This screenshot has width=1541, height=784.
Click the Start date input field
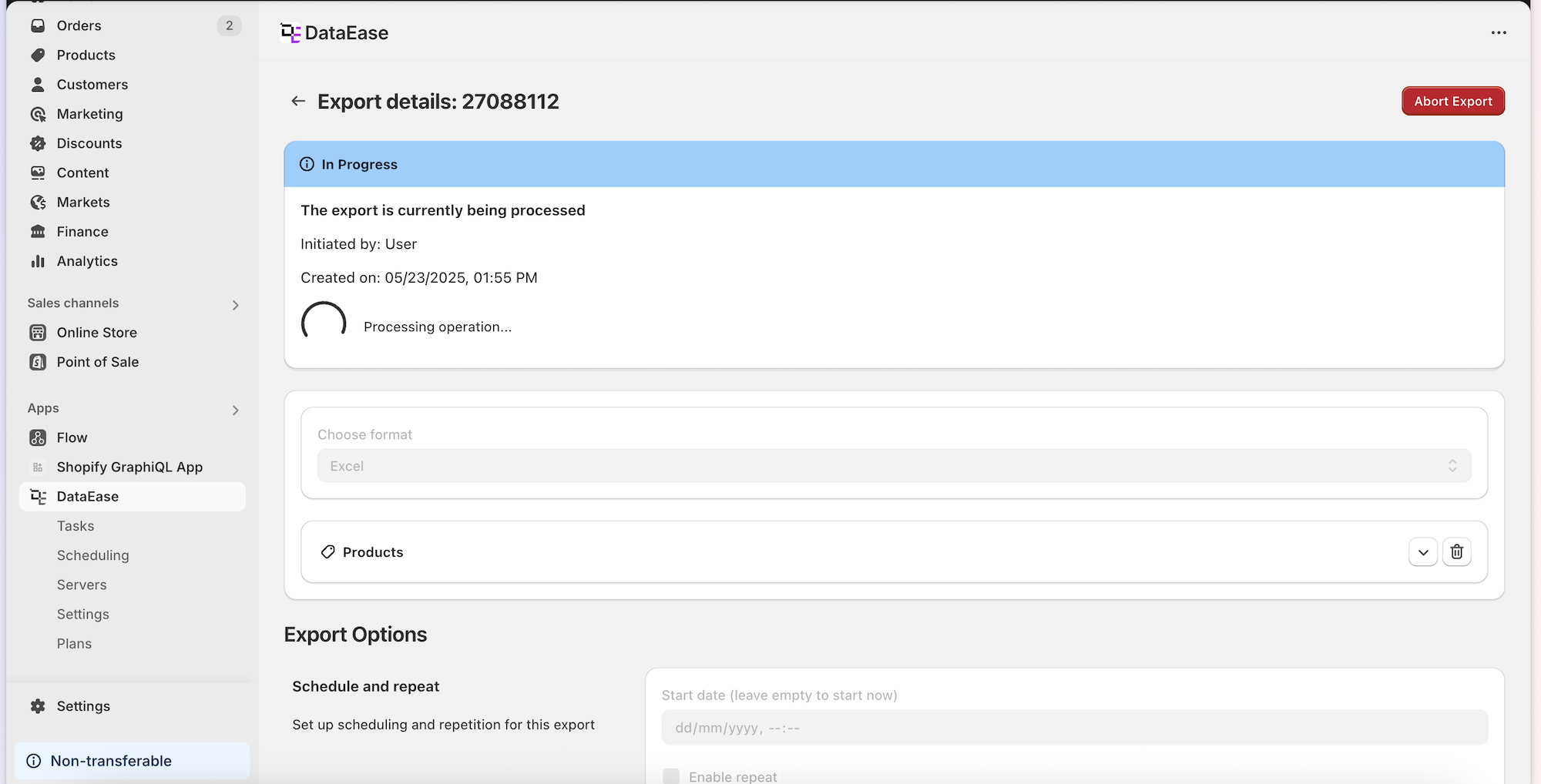[1075, 727]
